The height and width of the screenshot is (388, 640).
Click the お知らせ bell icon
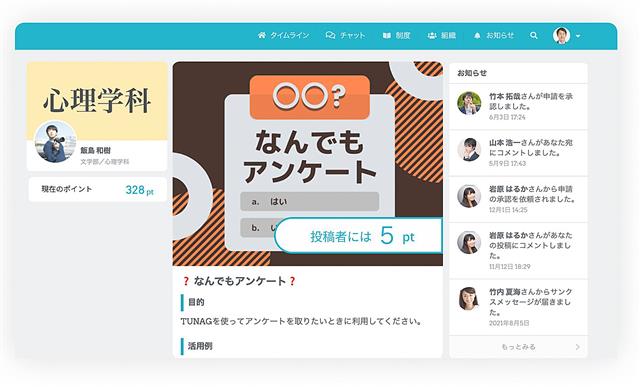pyautogui.click(x=477, y=35)
